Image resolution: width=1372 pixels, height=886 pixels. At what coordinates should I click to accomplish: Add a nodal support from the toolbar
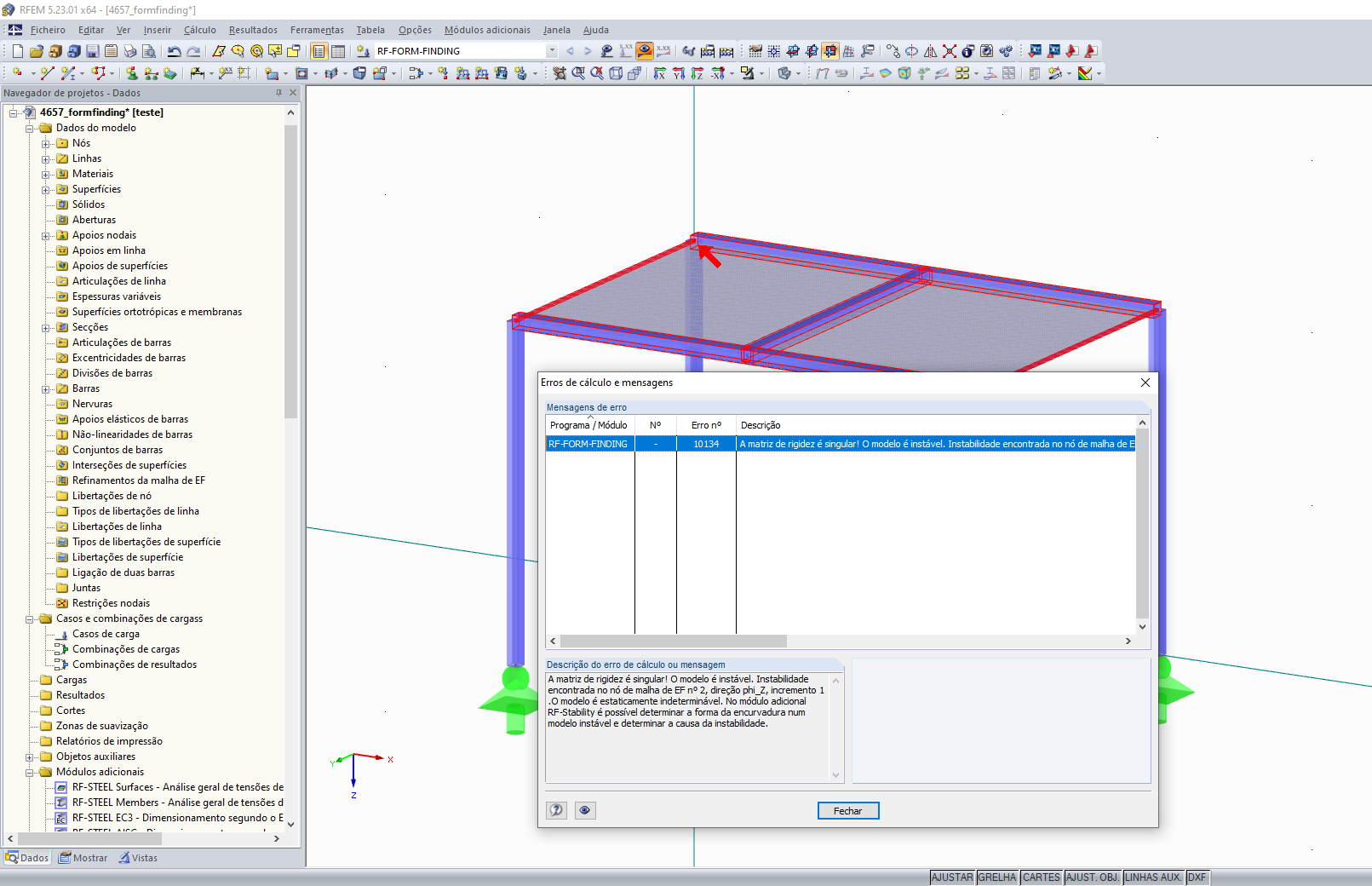132,73
